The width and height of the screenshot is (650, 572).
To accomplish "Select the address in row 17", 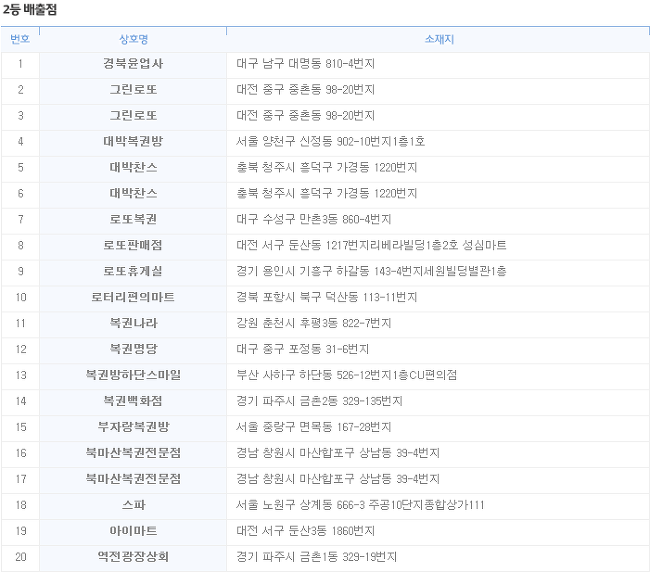I will click(x=338, y=479).
